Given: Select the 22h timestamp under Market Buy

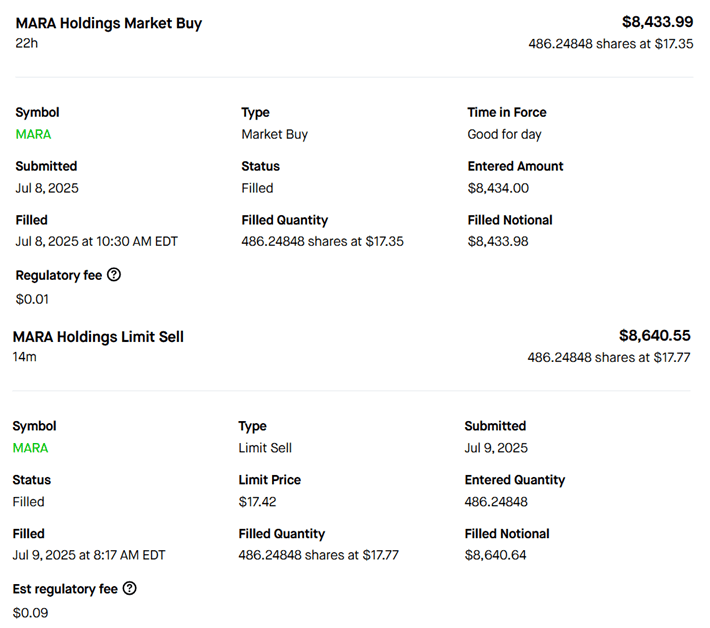Looking at the screenshot, I should pos(26,44).
